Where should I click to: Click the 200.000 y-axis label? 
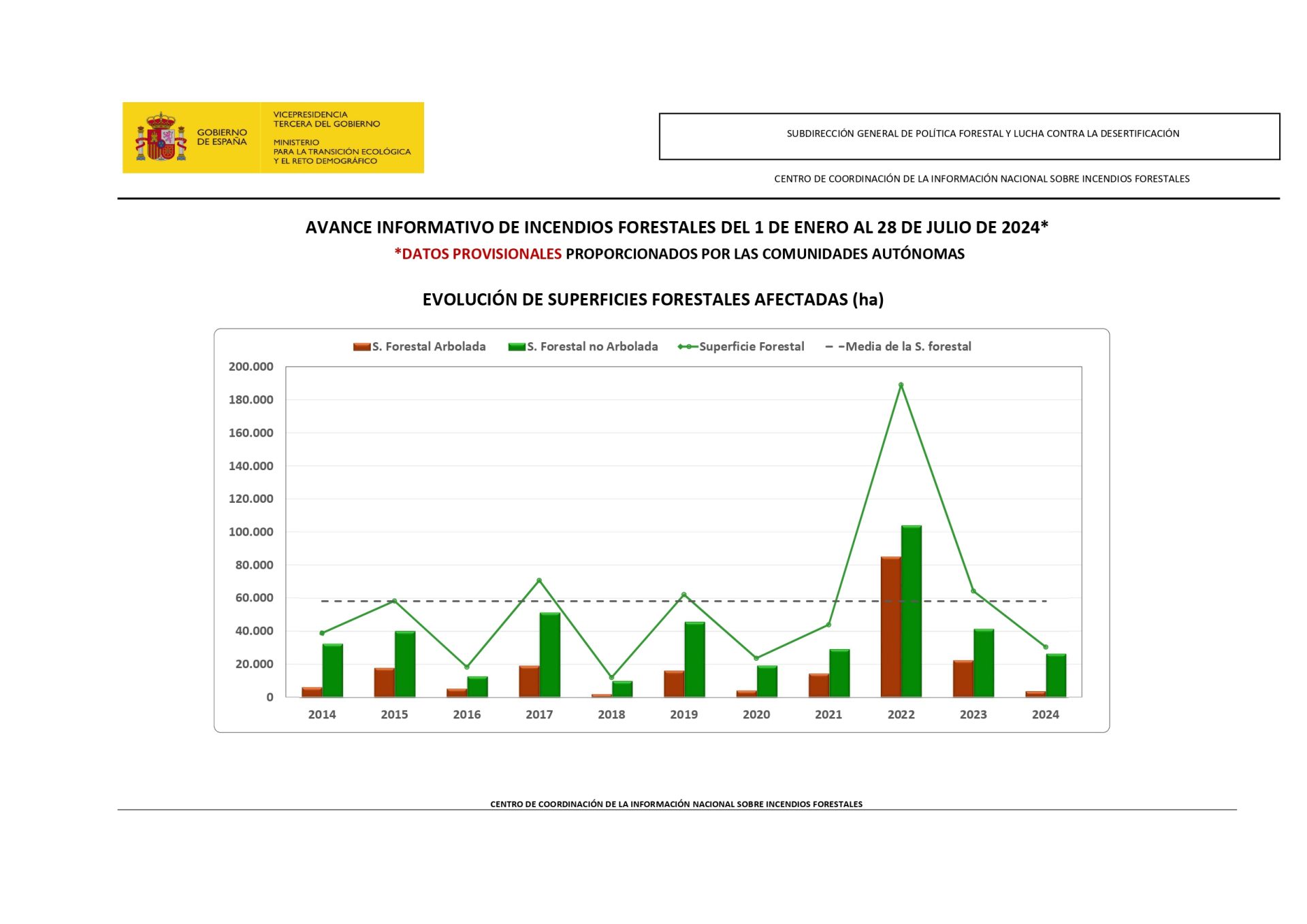click(x=251, y=367)
